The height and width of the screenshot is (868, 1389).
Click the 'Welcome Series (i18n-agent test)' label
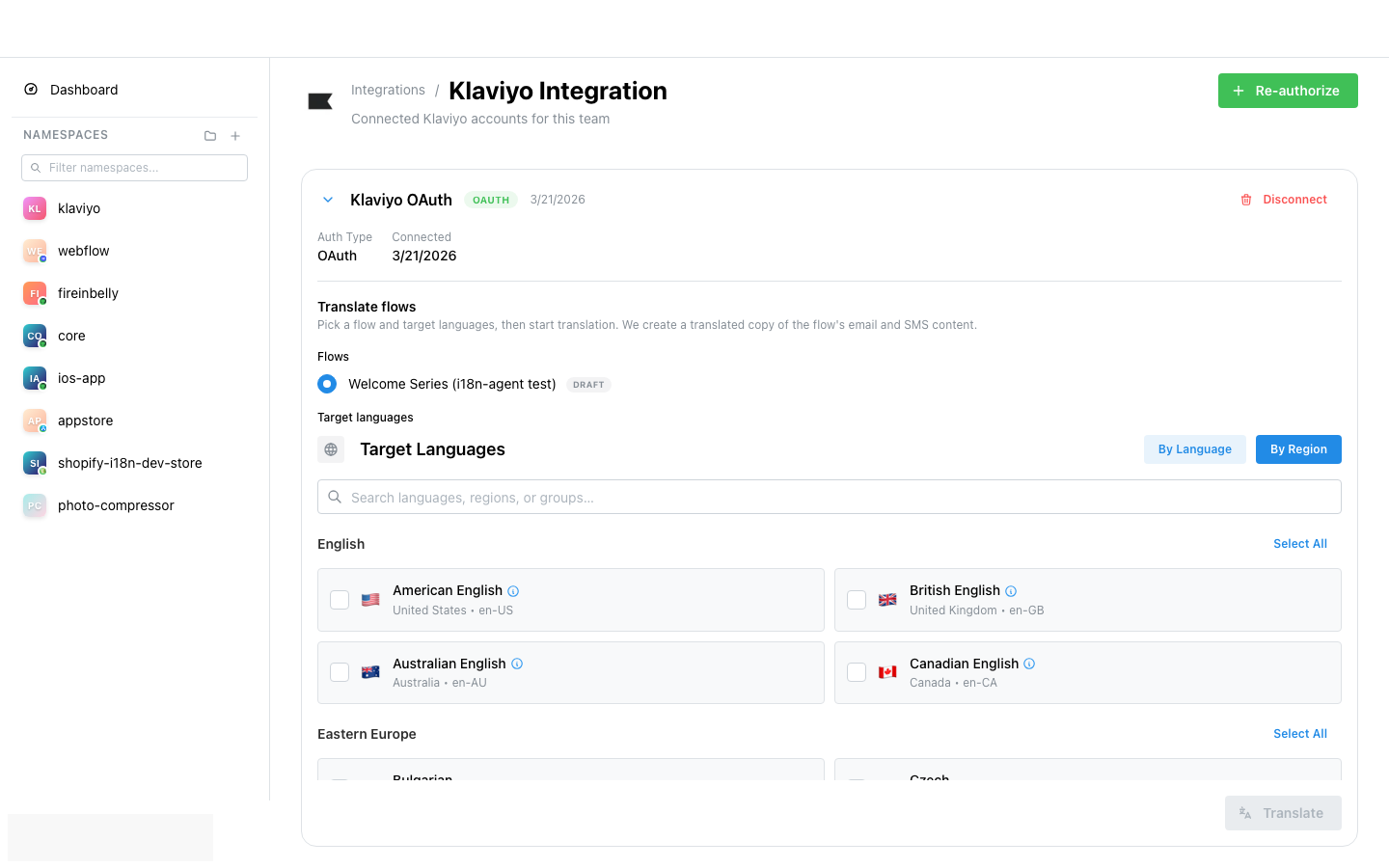(x=452, y=384)
